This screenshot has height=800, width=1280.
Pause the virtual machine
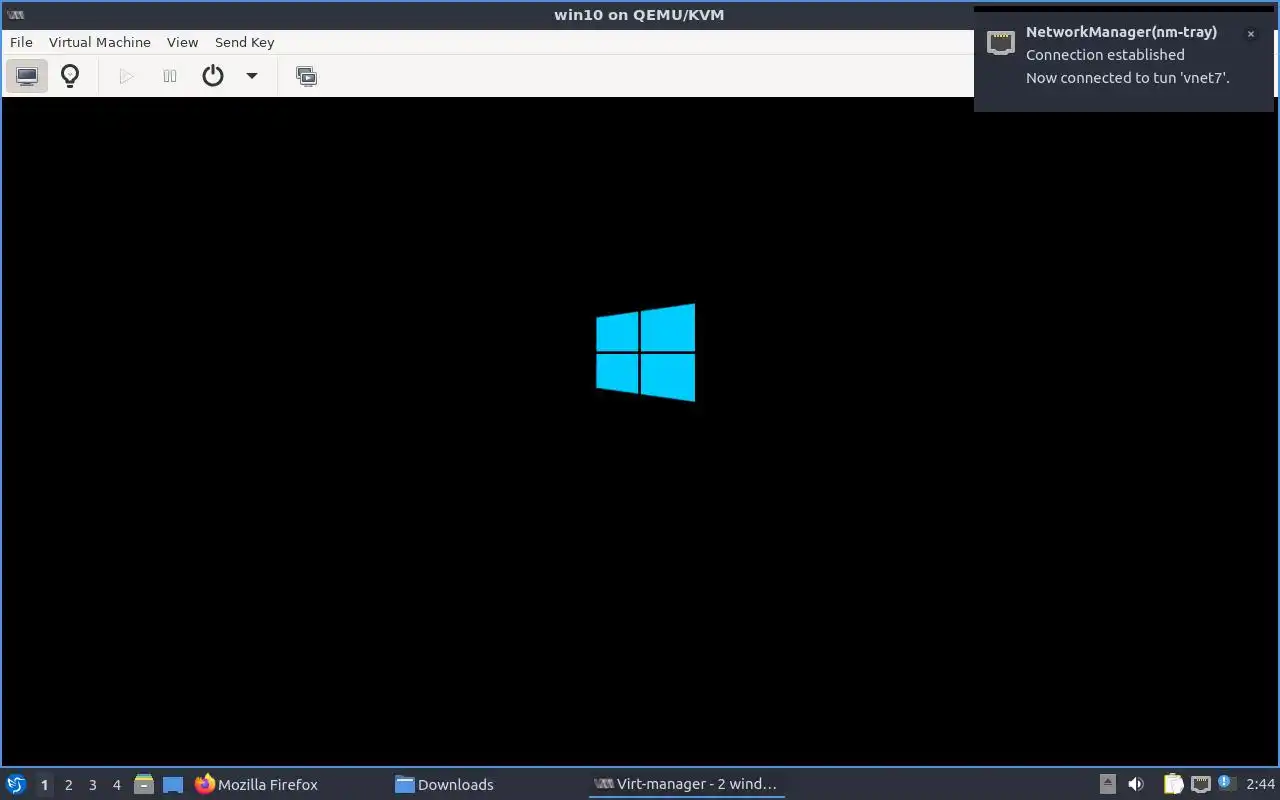(170, 76)
